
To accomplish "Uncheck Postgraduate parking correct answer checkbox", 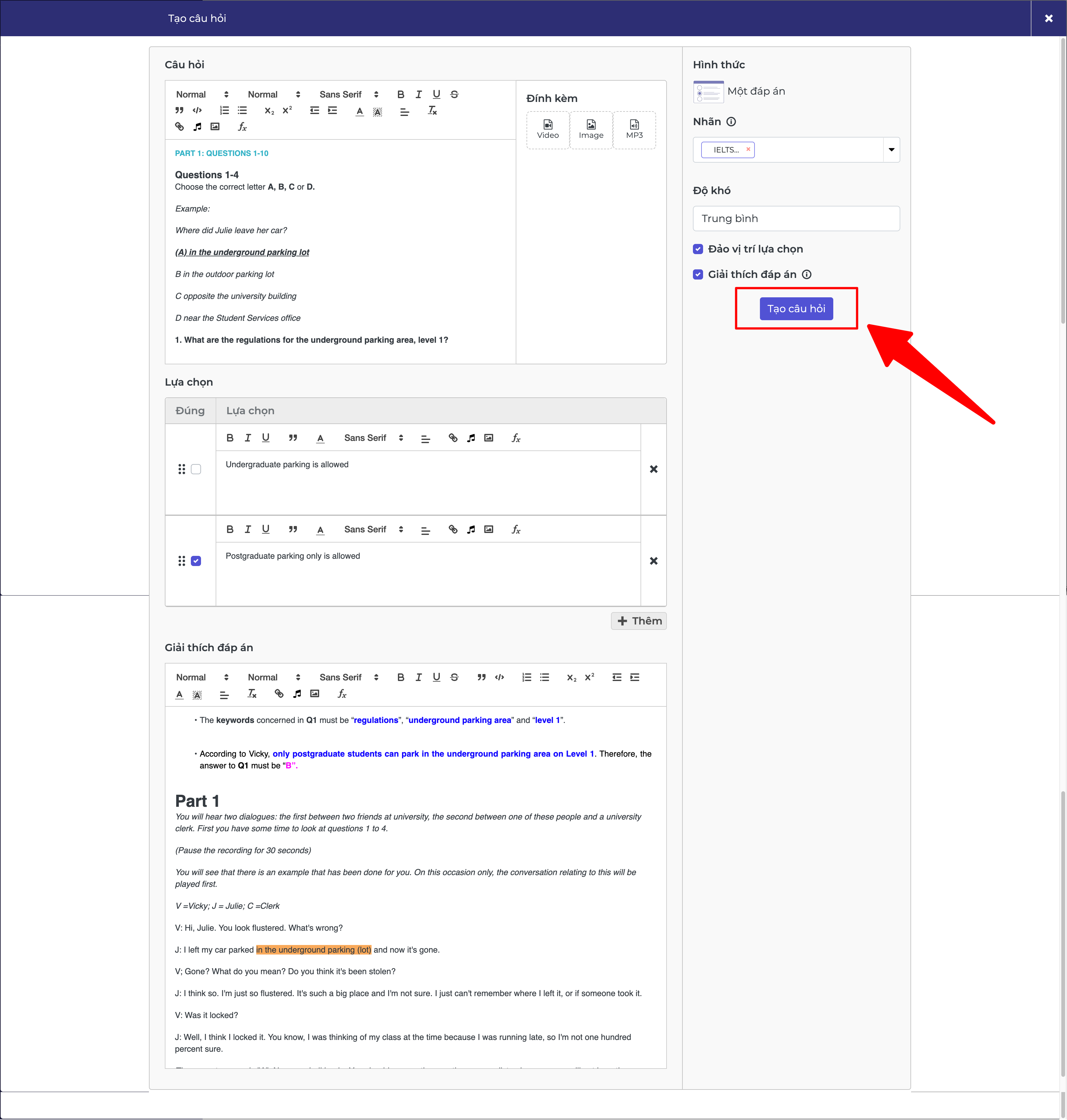I will (196, 561).
